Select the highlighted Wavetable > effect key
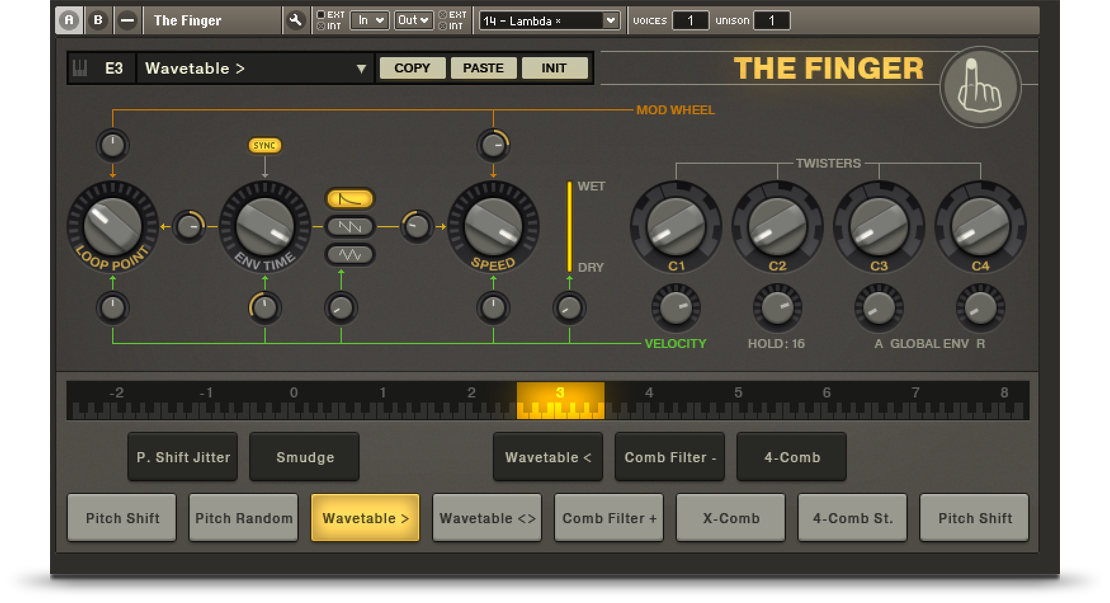1110x603 pixels. coord(365,518)
